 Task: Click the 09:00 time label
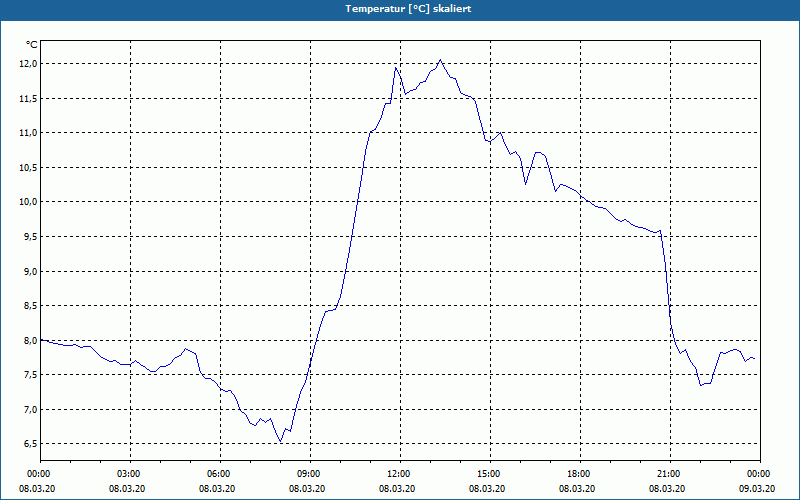[310, 474]
